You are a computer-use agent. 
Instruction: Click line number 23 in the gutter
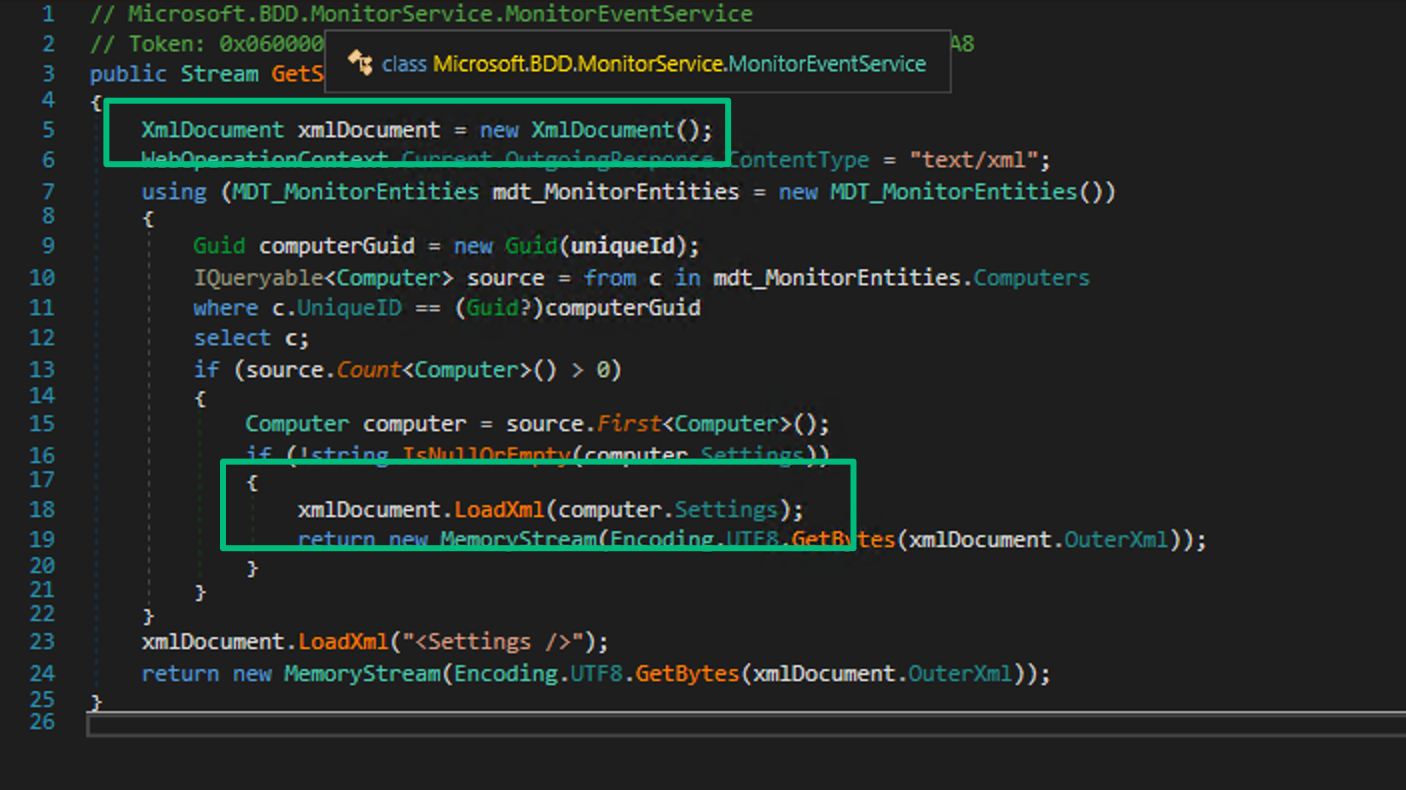[42, 640]
